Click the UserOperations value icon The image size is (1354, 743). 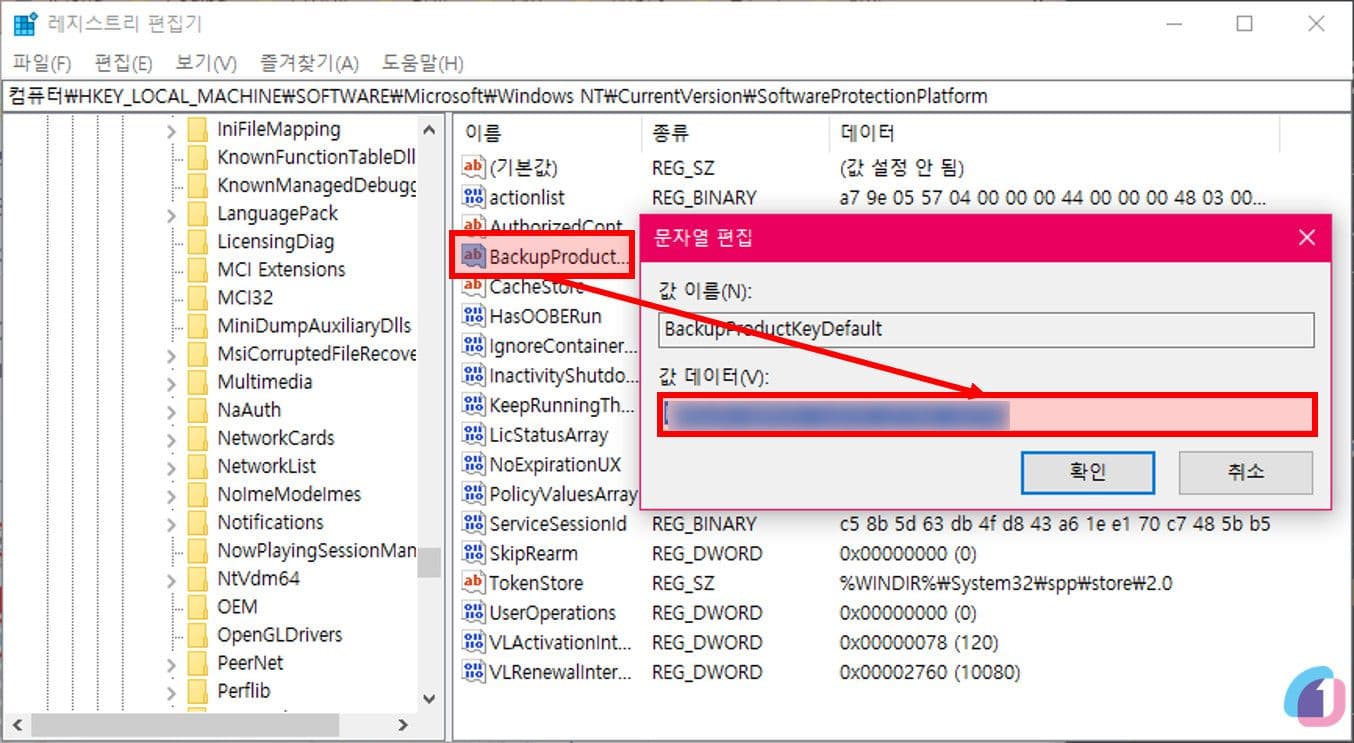[x=473, y=613]
